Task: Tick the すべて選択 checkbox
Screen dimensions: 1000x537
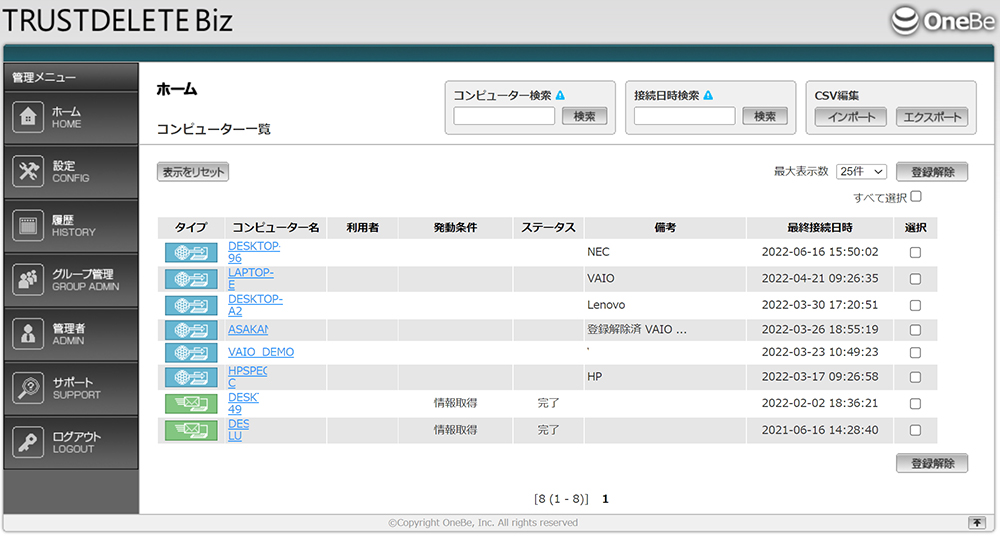Action: pyautogui.click(x=916, y=197)
